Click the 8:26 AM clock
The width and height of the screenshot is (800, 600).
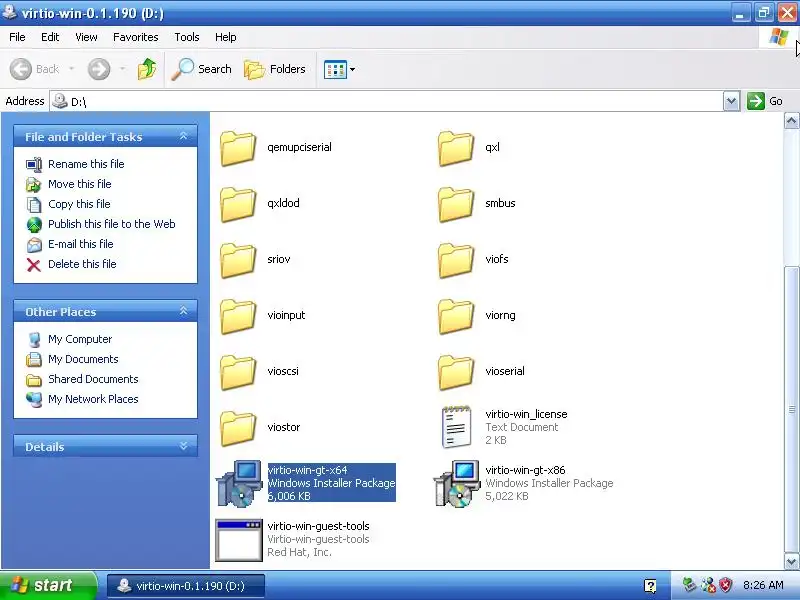(x=763, y=585)
